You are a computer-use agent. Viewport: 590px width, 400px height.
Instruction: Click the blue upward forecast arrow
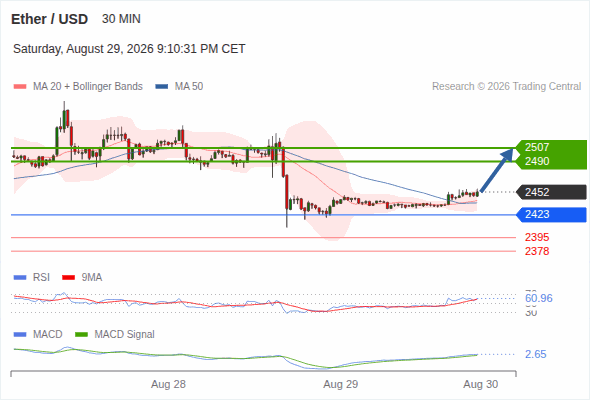(497, 170)
